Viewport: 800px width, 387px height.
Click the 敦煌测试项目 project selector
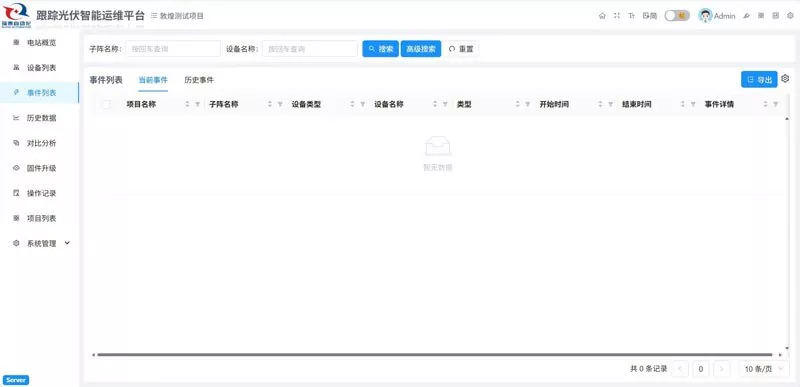click(x=178, y=16)
